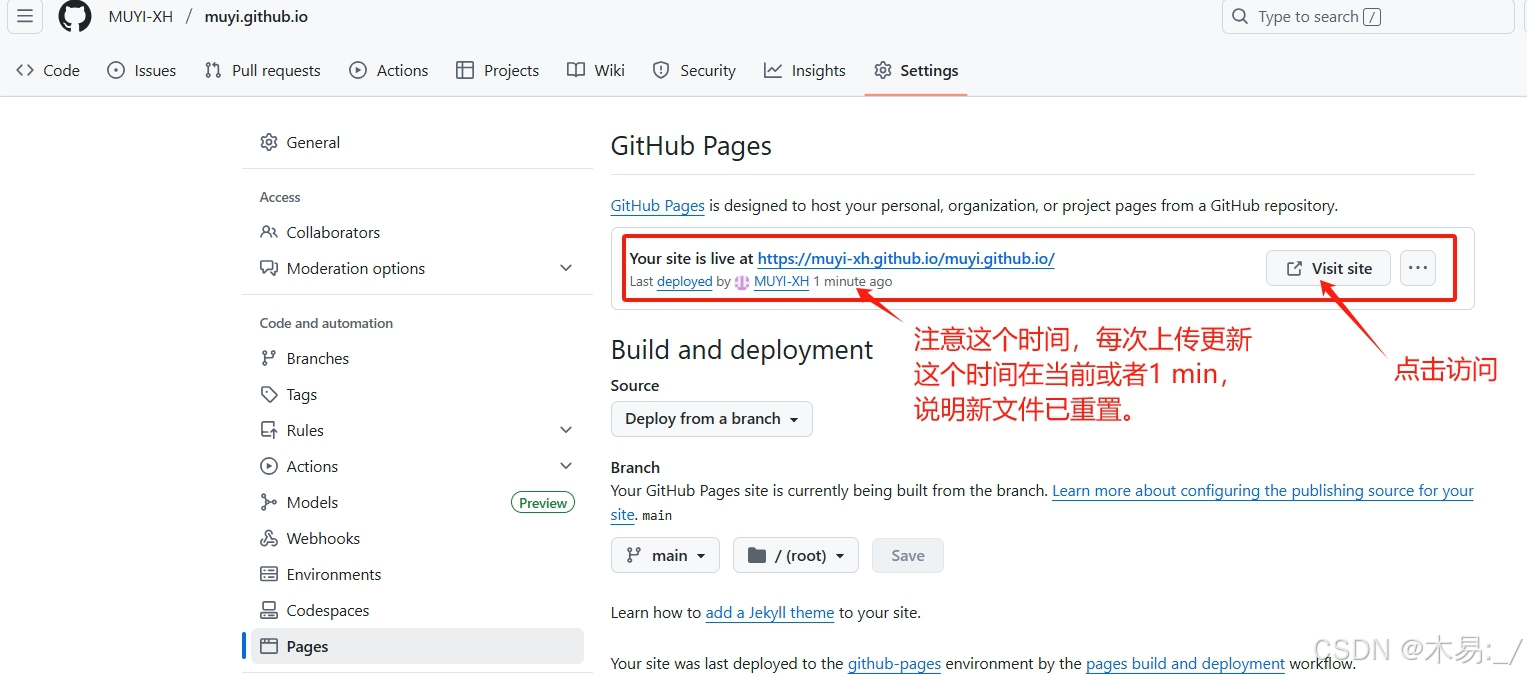Screen dimensions: 1527x676
Task: Open sidebar Actions settings
Action: coord(417,466)
